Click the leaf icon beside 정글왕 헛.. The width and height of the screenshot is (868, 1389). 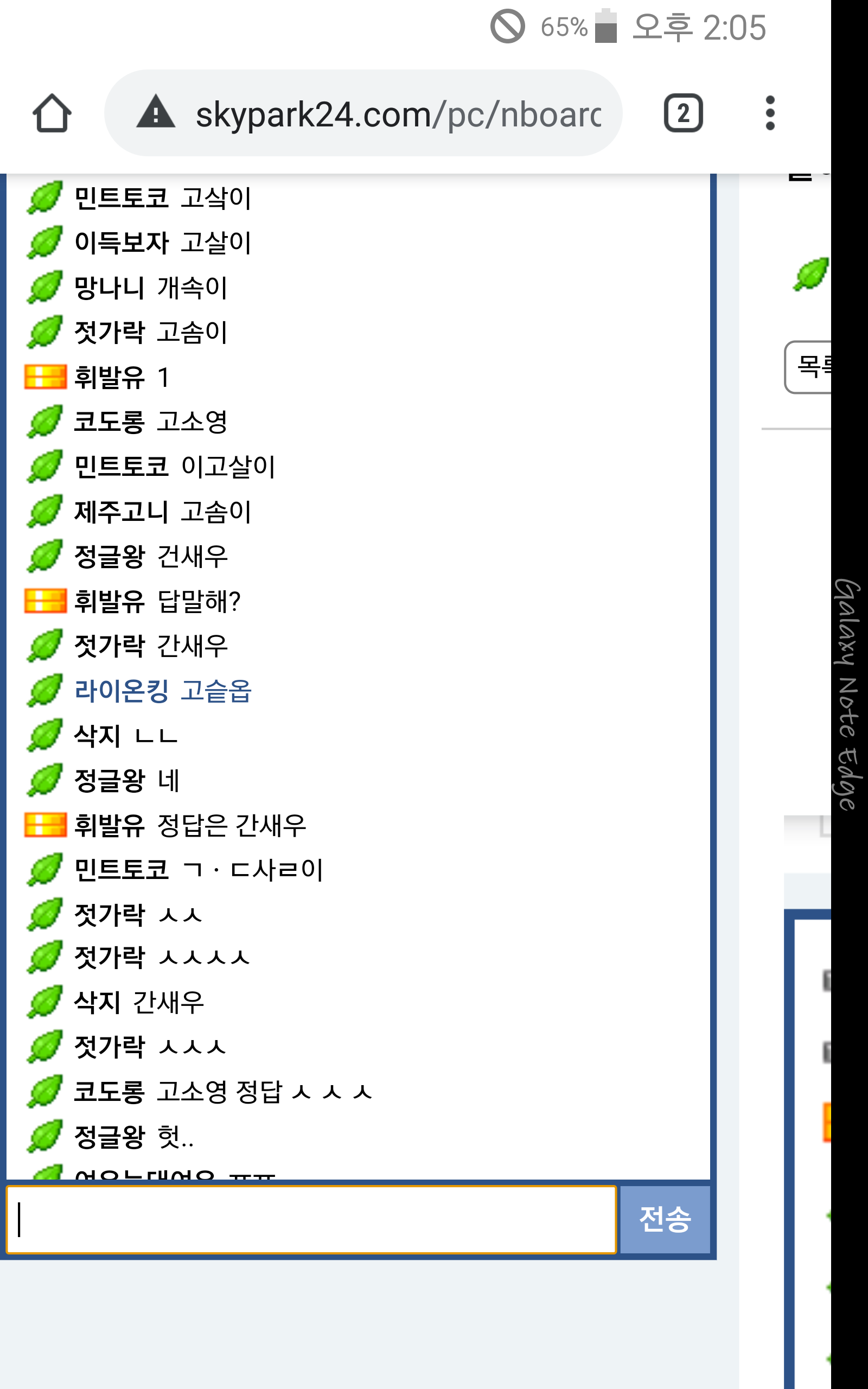pos(44,1136)
